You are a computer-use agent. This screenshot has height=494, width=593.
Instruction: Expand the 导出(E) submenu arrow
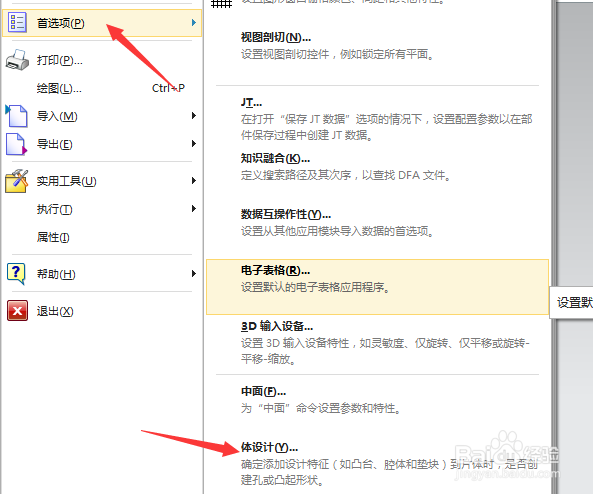[x=194, y=143]
